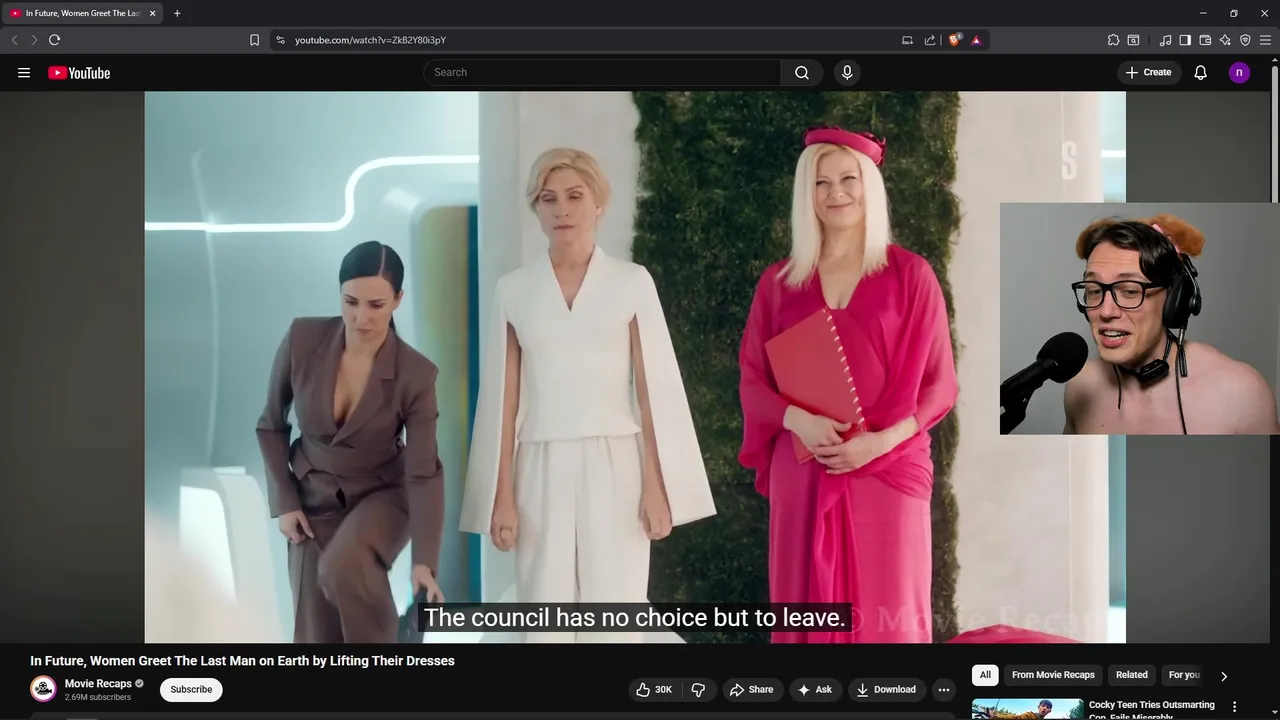Share the page URL via the share icon
Screen dimensions: 1280x720
point(930,40)
